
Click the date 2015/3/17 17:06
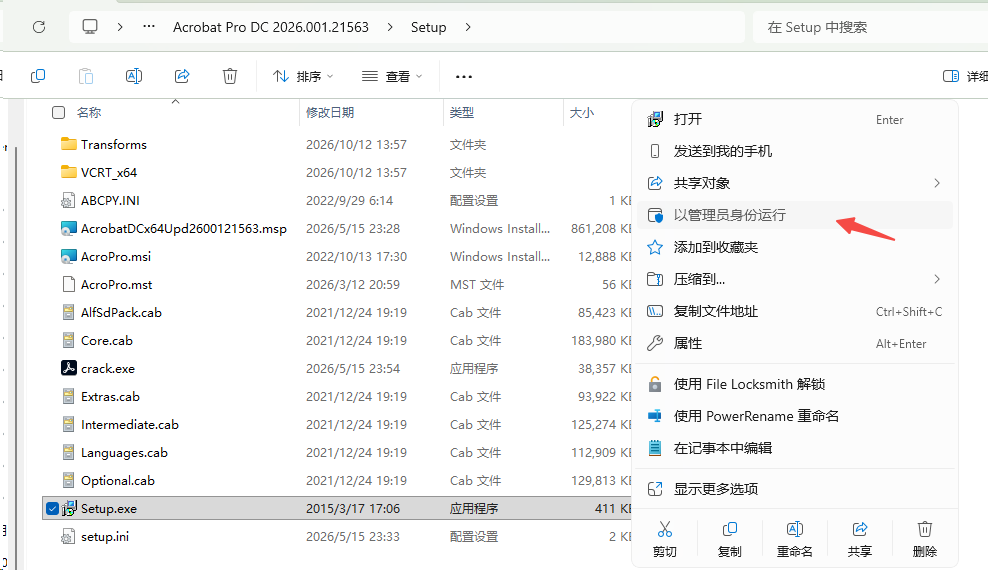pyautogui.click(x=353, y=509)
